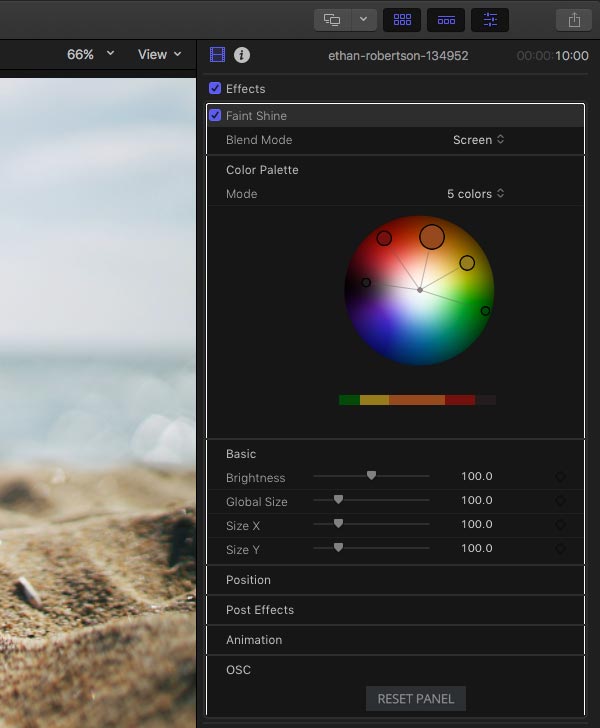
Task: Select the large orange color wheel handle
Action: click(x=432, y=237)
